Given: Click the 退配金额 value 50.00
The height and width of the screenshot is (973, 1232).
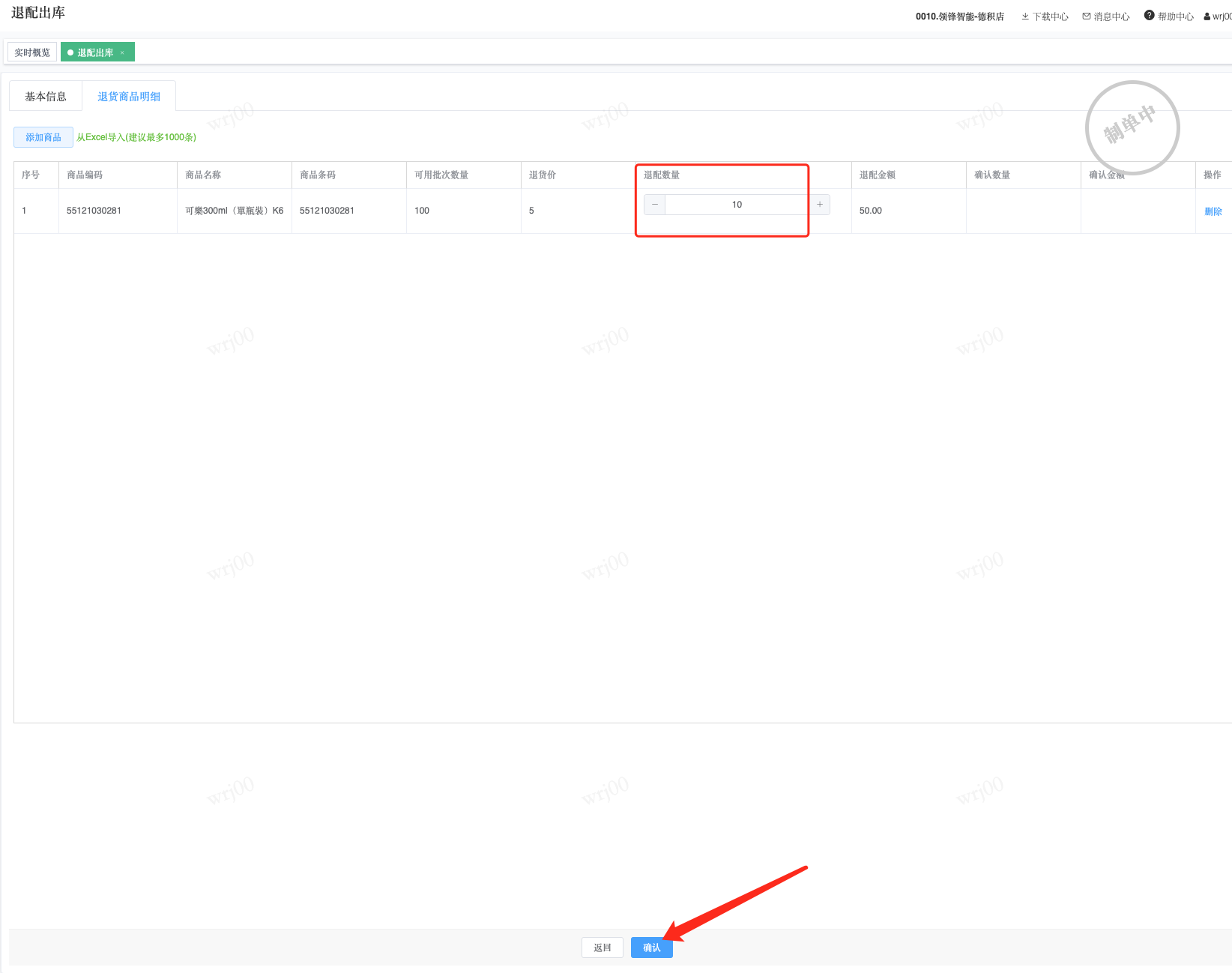Looking at the screenshot, I should click(871, 211).
